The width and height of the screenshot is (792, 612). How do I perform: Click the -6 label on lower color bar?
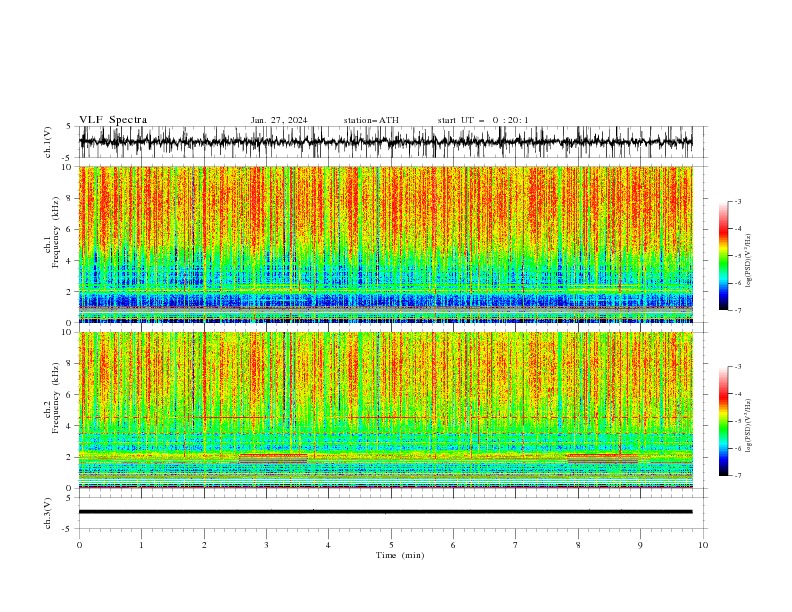point(738,448)
